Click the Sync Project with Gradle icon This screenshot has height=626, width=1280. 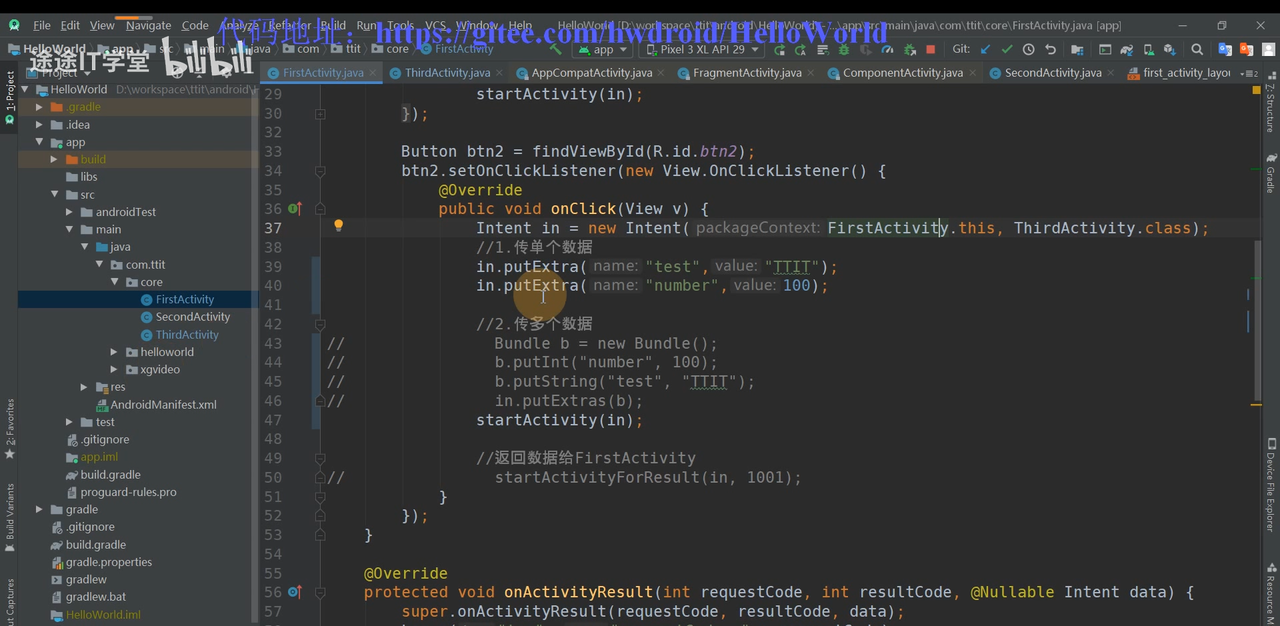point(1127,49)
